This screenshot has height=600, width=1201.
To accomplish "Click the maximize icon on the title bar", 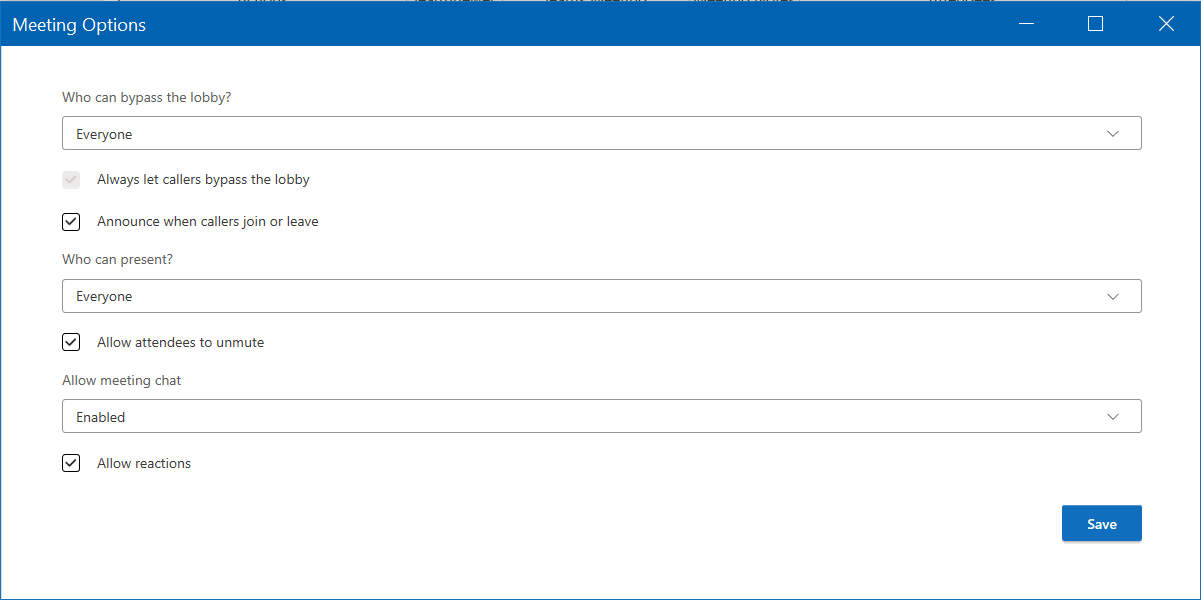I will click(x=1095, y=23).
